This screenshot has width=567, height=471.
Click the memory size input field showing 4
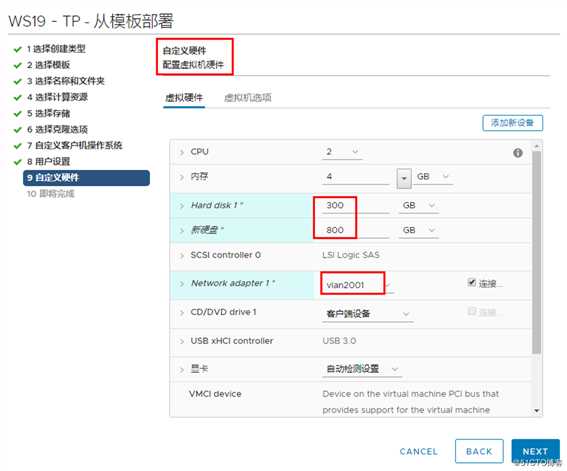coord(355,177)
